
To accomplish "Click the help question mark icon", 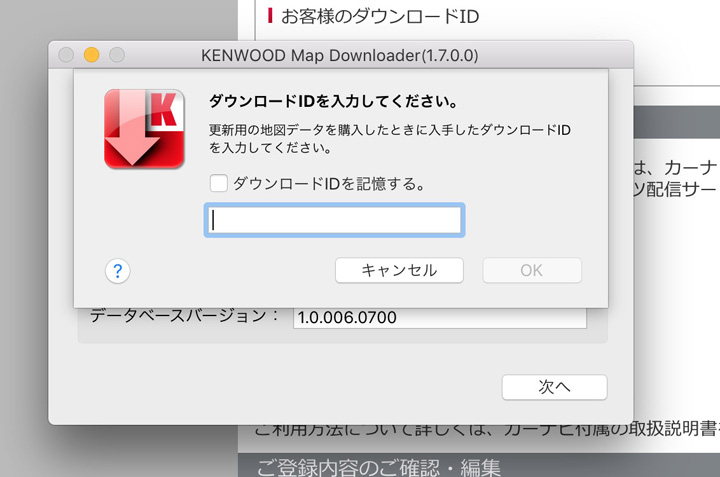I will pyautogui.click(x=118, y=271).
